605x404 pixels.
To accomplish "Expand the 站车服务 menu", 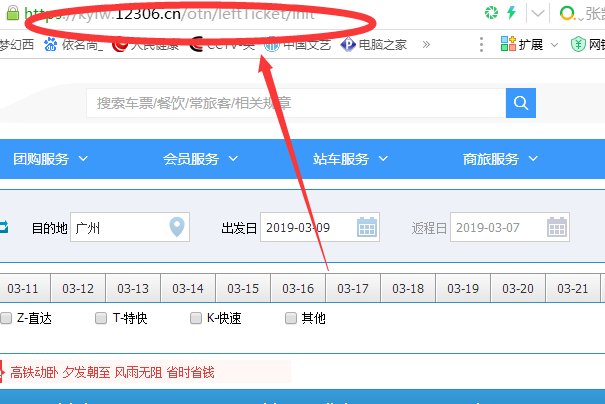I will [350, 159].
